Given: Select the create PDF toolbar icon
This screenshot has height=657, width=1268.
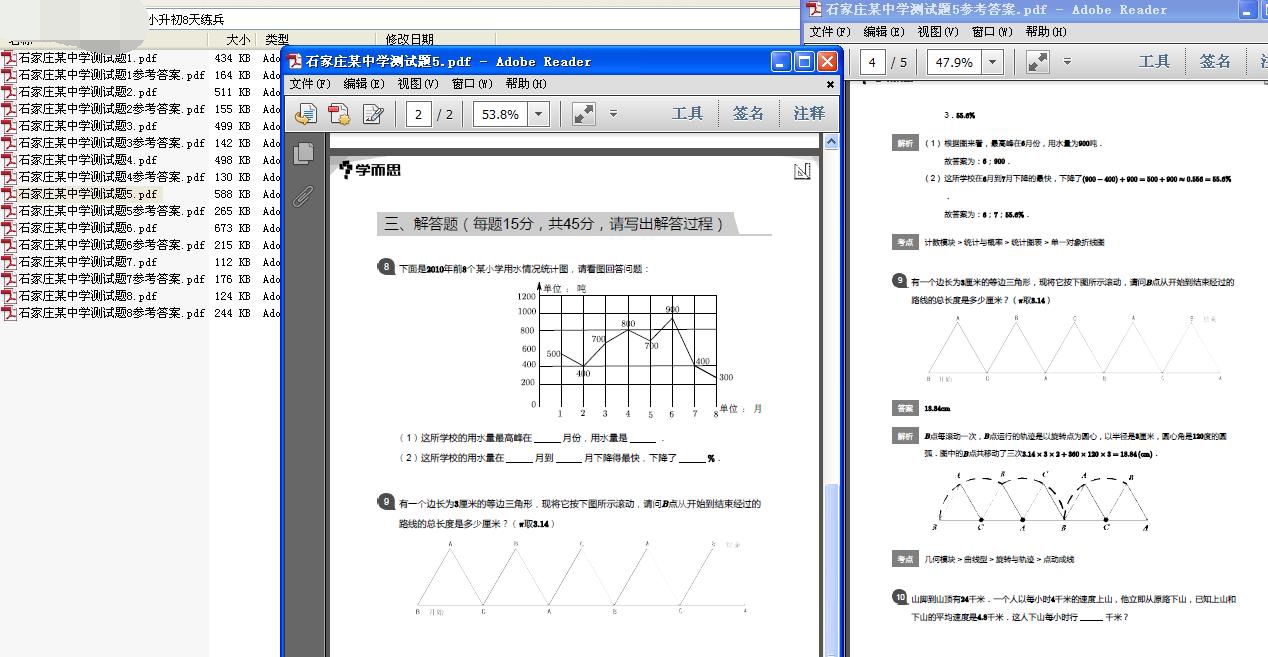Looking at the screenshot, I should coord(340,113).
